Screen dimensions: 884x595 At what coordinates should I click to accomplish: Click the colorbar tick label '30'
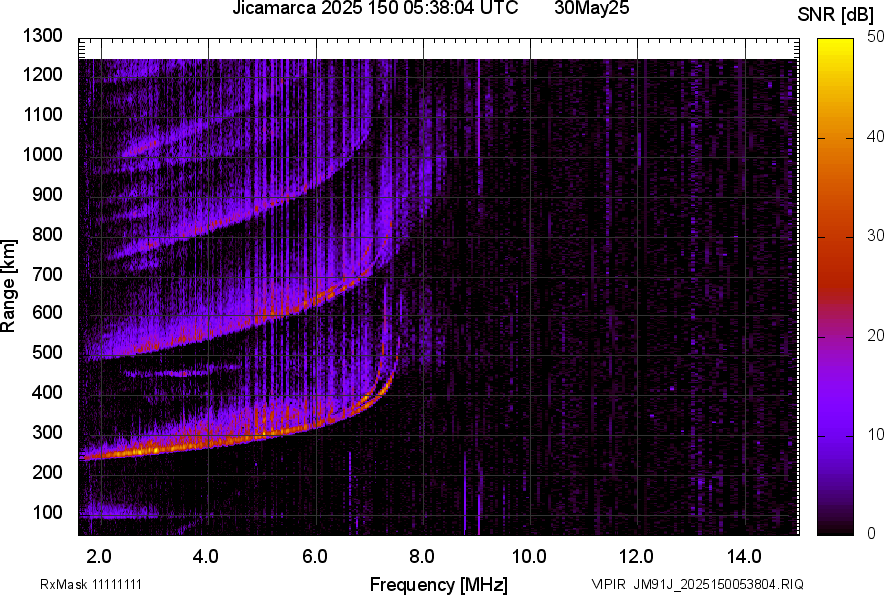[x=875, y=235]
